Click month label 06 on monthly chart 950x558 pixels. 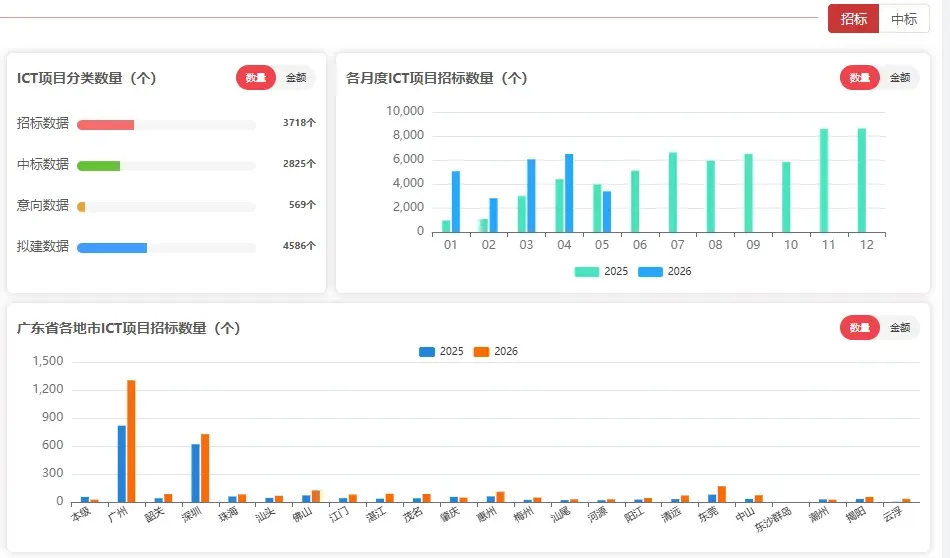(640, 245)
